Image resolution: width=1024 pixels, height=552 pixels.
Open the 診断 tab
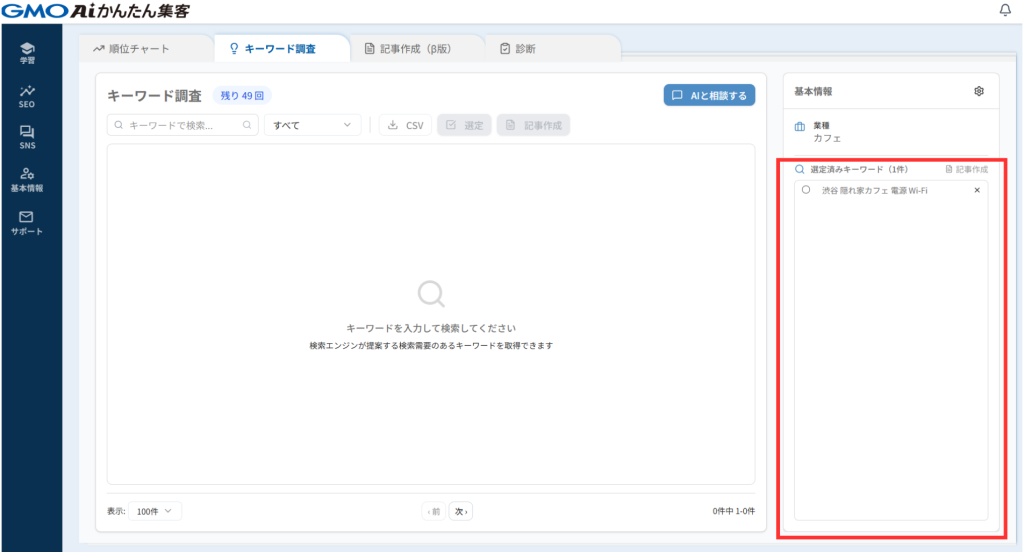click(x=518, y=48)
